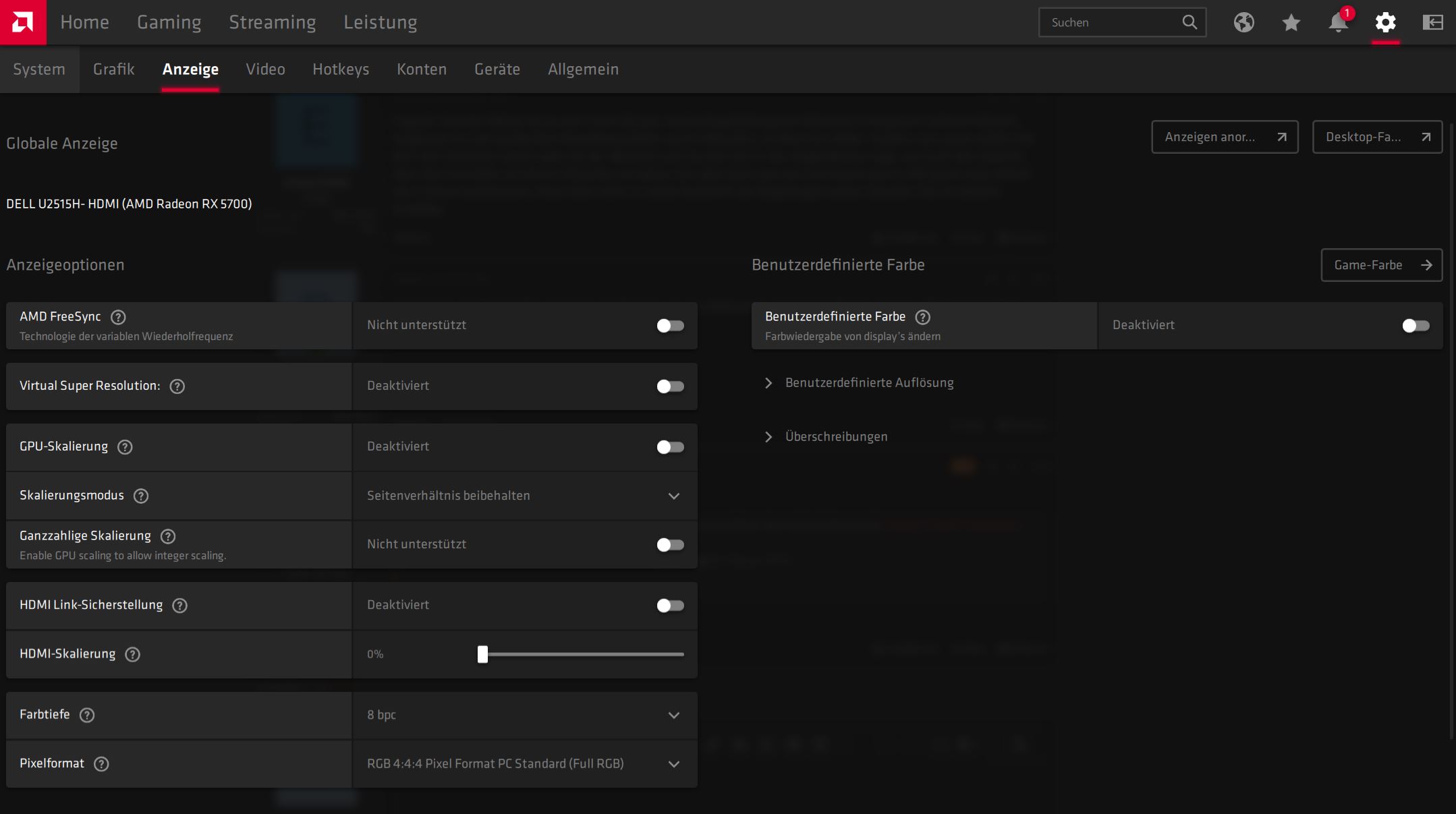Click the AMD logo icon
The image size is (1456, 814).
pyautogui.click(x=23, y=22)
